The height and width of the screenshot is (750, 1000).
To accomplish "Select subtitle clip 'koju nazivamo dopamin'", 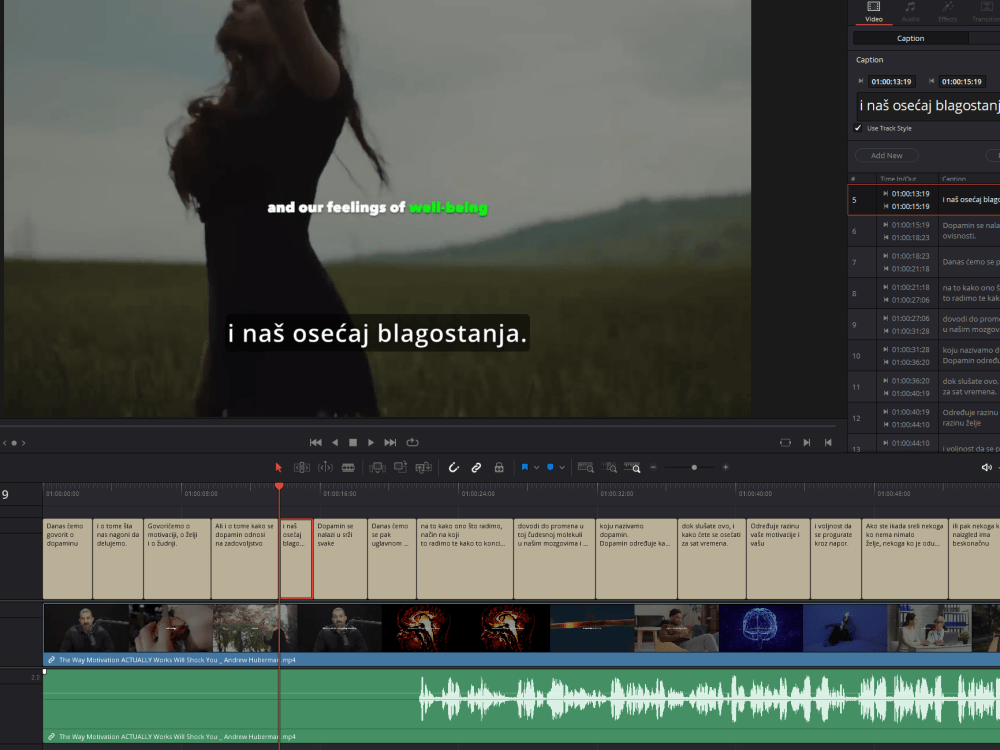I will (x=636, y=559).
